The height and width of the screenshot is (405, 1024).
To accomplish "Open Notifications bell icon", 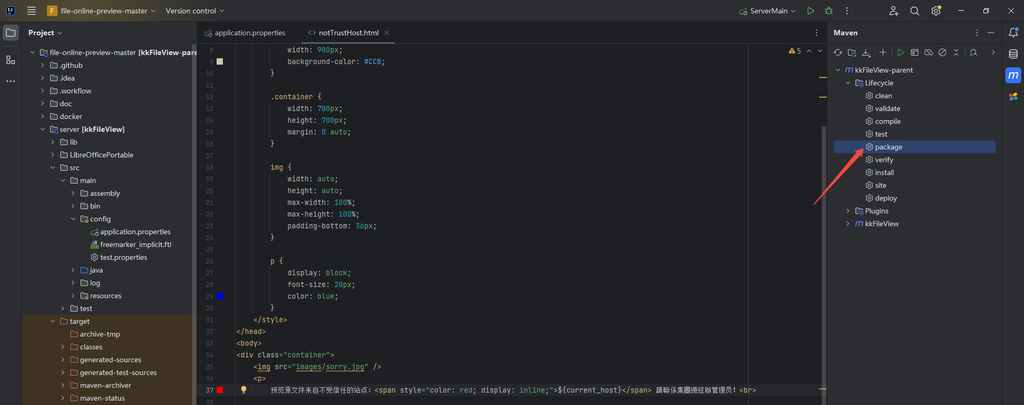I will (x=1013, y=33).
